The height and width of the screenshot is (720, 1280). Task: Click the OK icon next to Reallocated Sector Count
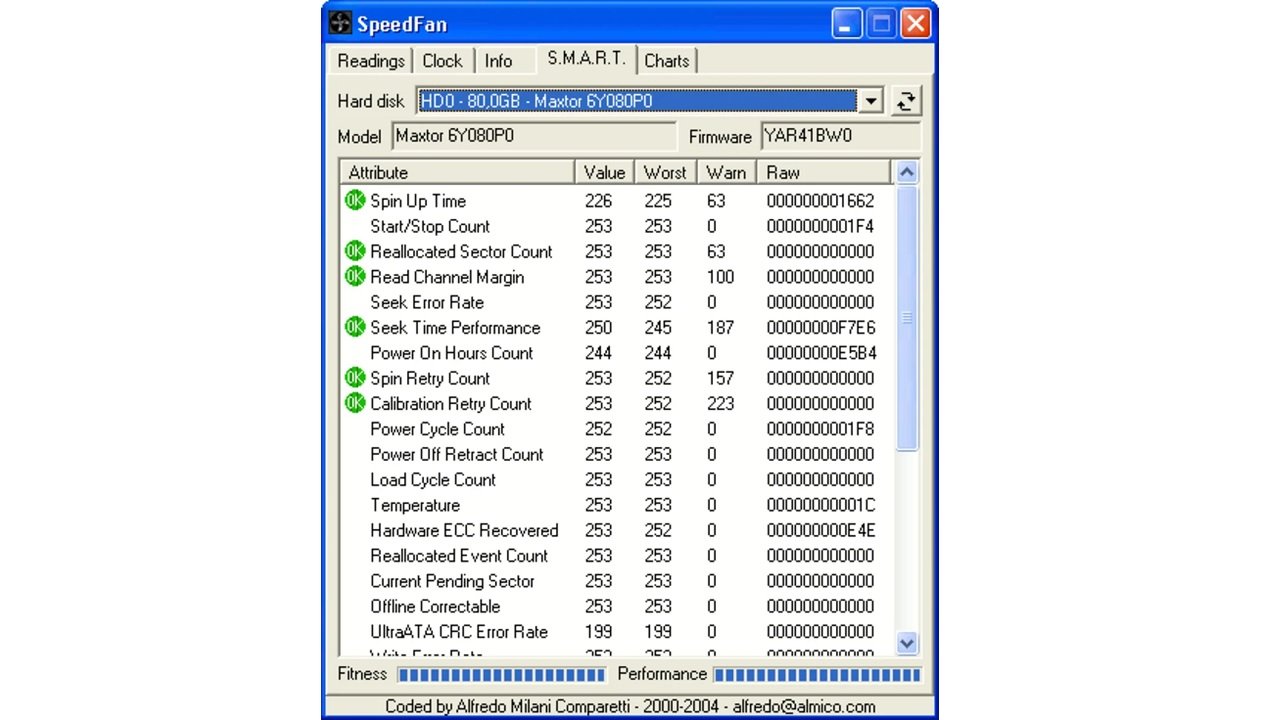[354, 251]
